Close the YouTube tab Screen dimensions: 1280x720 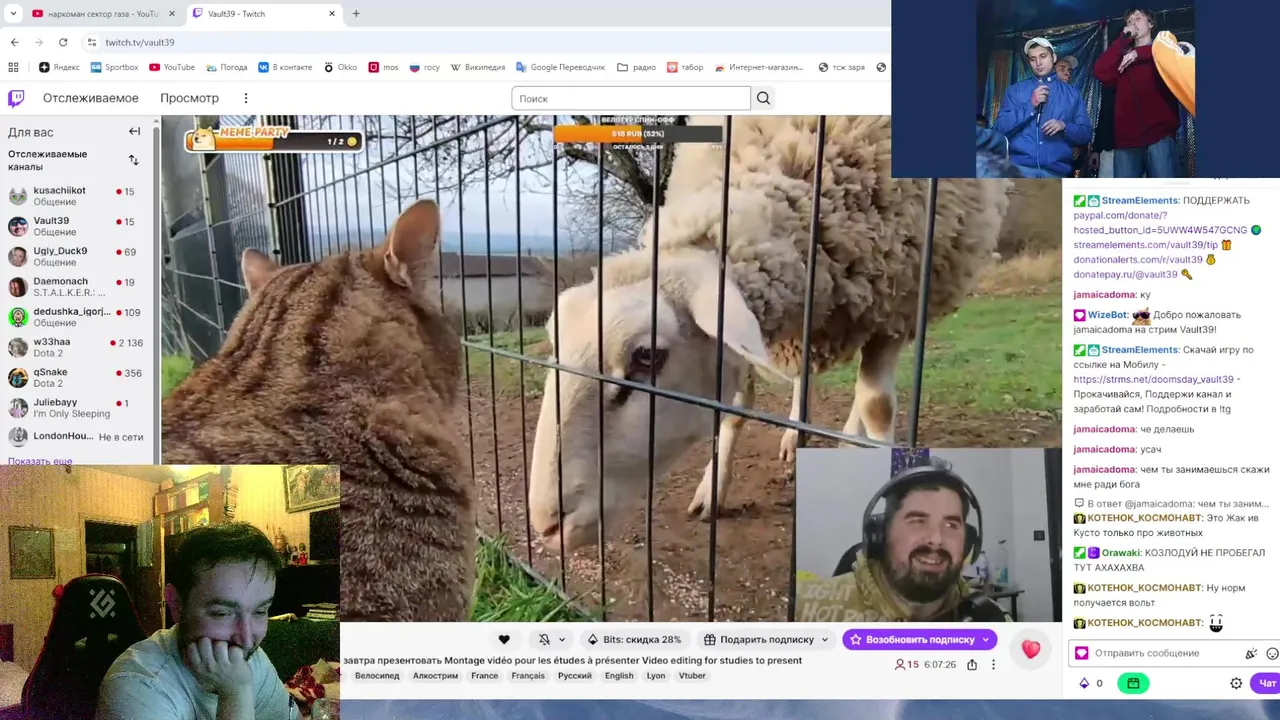(171, 14)
